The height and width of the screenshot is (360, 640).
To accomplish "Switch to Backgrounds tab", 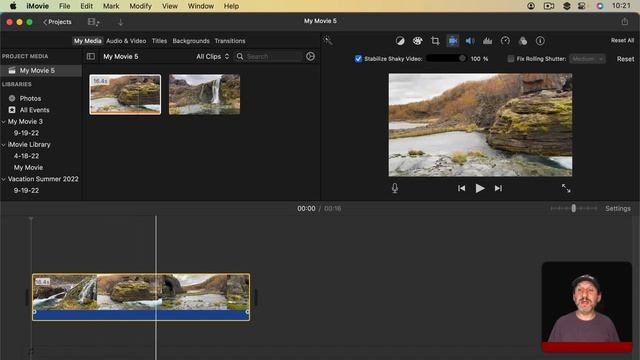I will [x=191, y=41].
